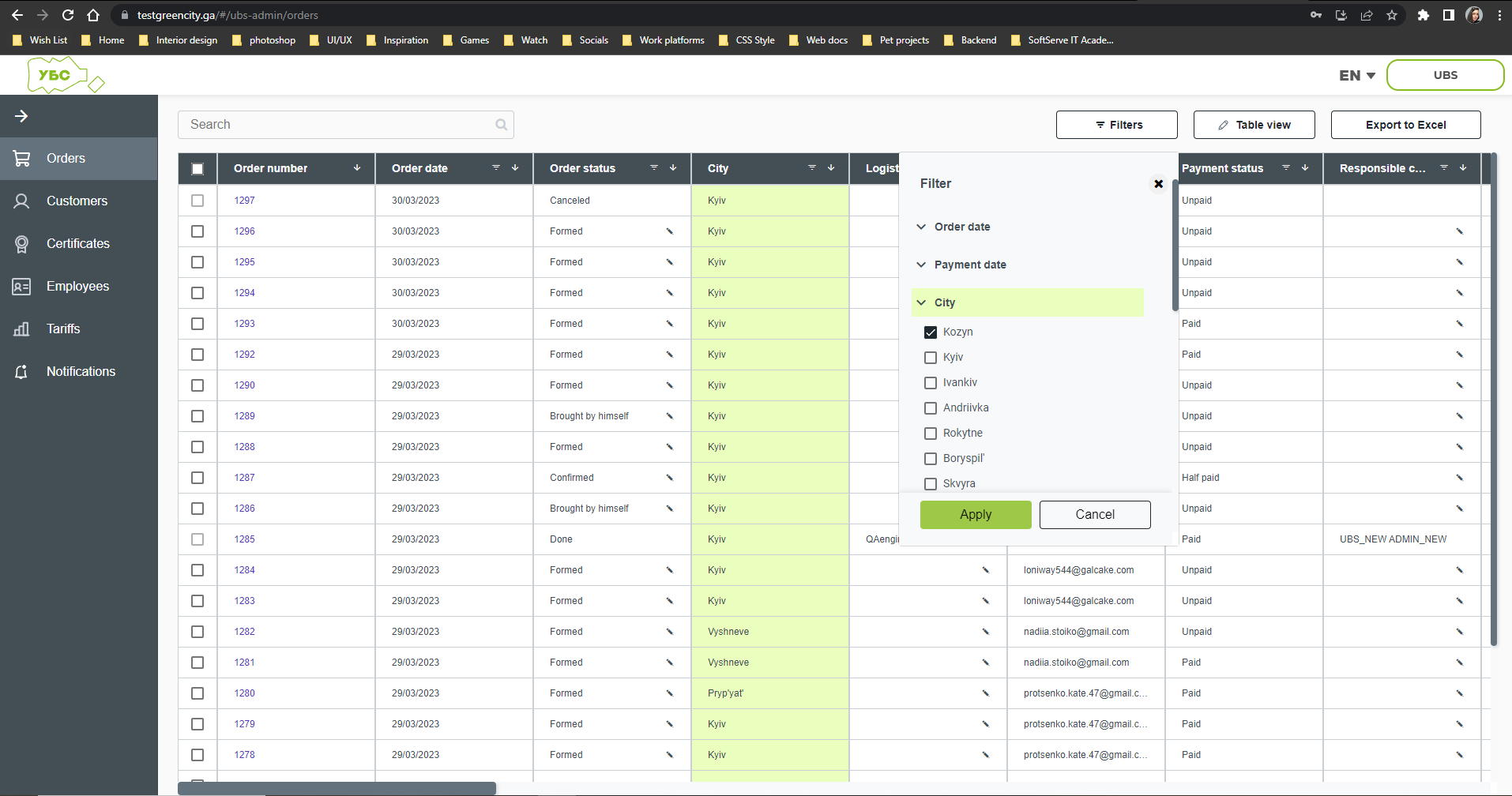The image size is (1512, 796).
Task: Uncheck the Kozyn city filter
Action: pos(930,332)
